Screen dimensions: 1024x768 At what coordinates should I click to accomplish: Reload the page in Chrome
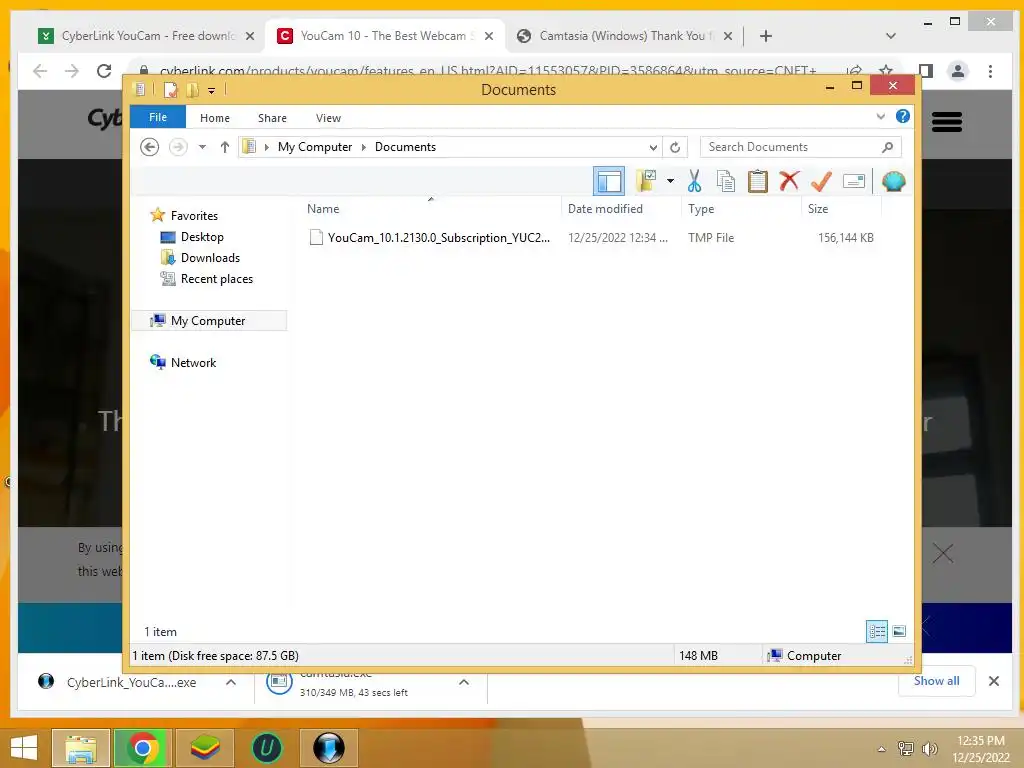(104, 71)
